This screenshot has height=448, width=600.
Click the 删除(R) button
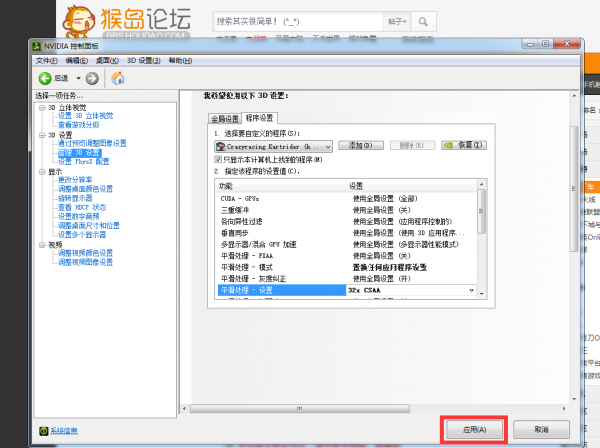point(412,145)
